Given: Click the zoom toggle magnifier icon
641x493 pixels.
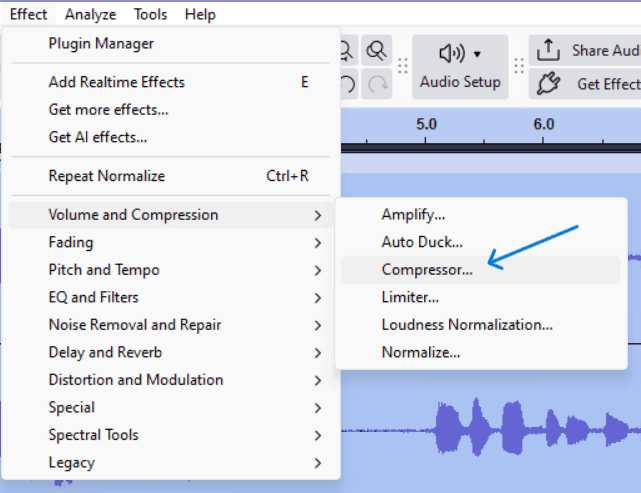Looking at the screenshot, I should [376, 50].
